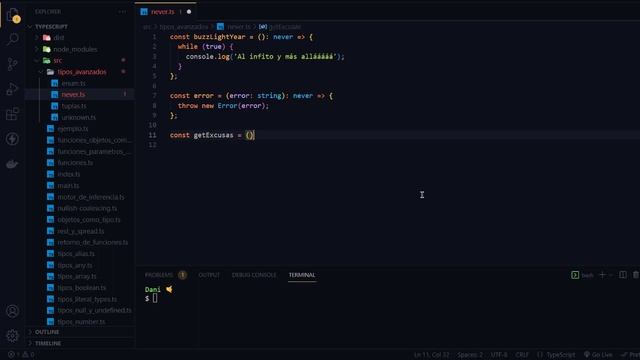Click the UTF-8 encoding indicator
The image size is (640, 360).
(x=499, y=355)
